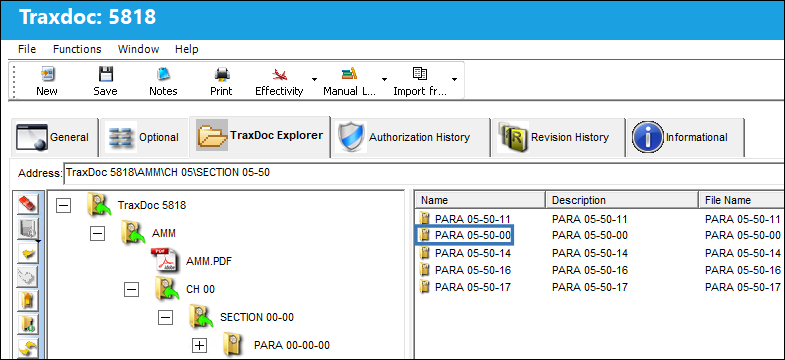The height and width of the screenshot is (360, 785).
Task: Click the folder icon beside SECTION 00-00
Action: (201, 316)
